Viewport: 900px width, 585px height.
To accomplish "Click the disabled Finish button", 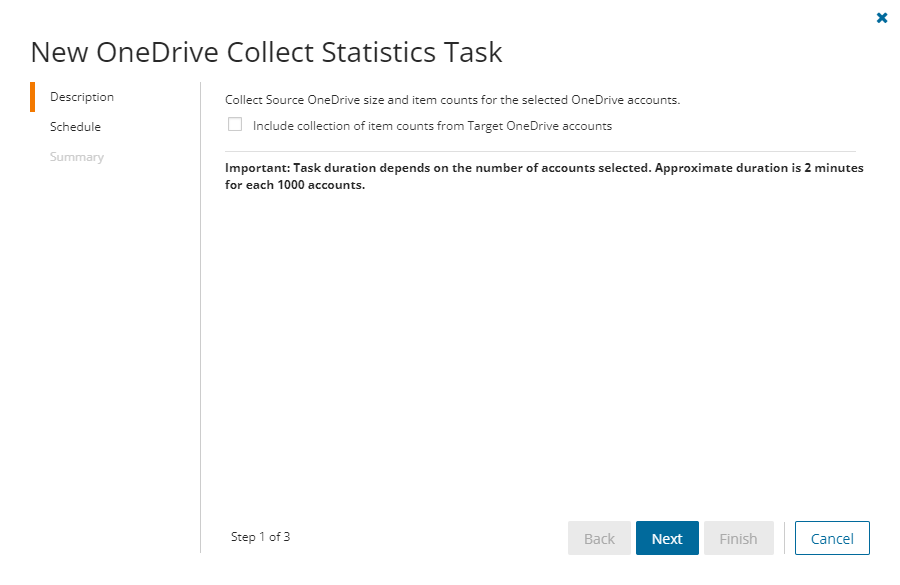I will tap(738, 538).
